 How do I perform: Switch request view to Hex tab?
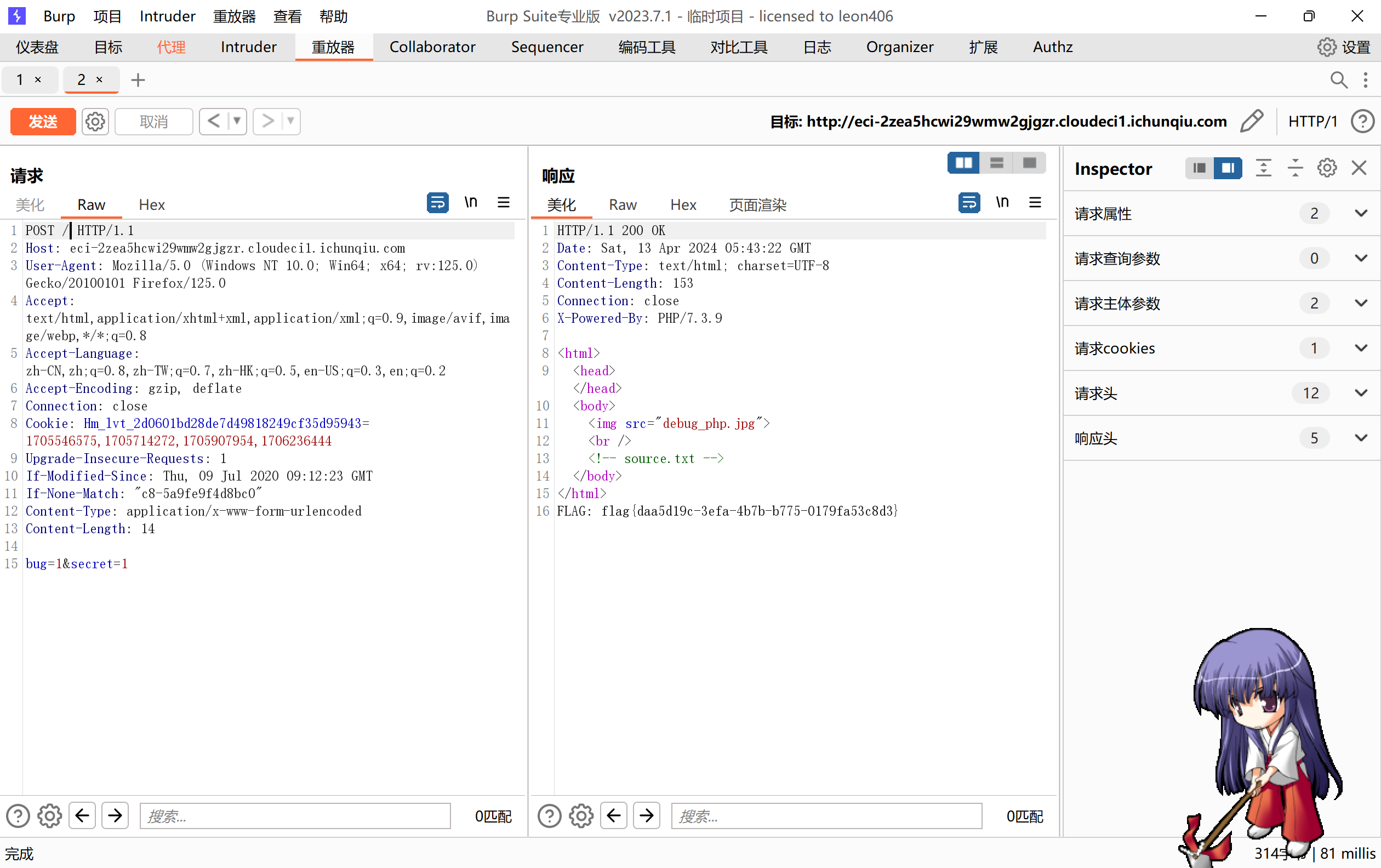point(152,205)
